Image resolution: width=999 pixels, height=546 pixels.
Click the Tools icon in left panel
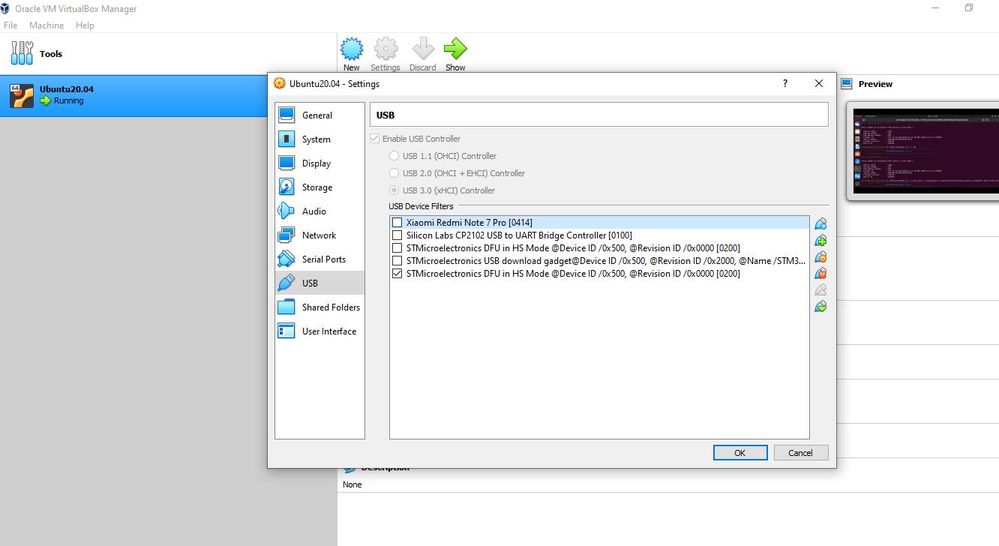22,54
